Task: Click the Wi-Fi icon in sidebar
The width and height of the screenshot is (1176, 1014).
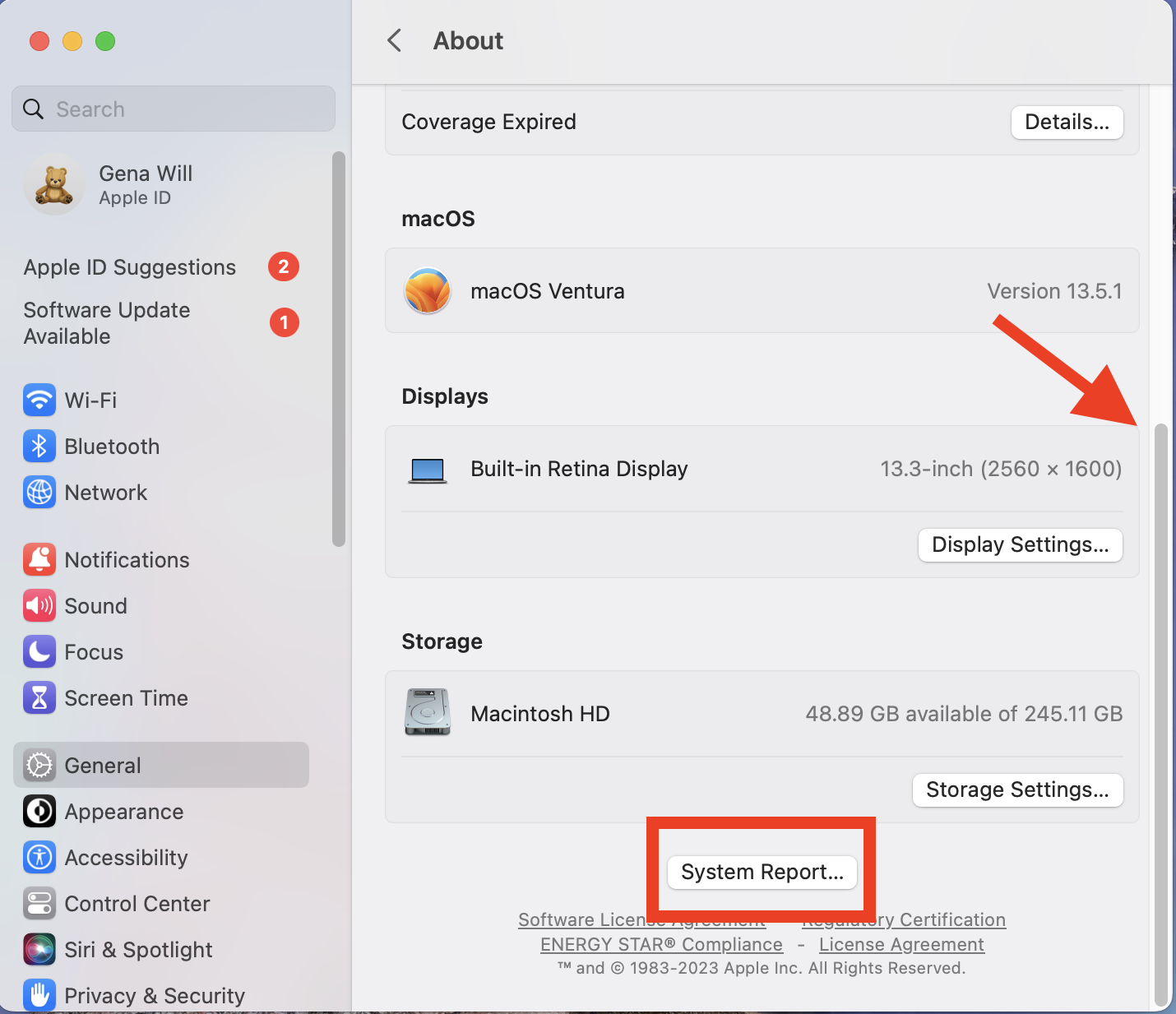Action: pos(39,401)
